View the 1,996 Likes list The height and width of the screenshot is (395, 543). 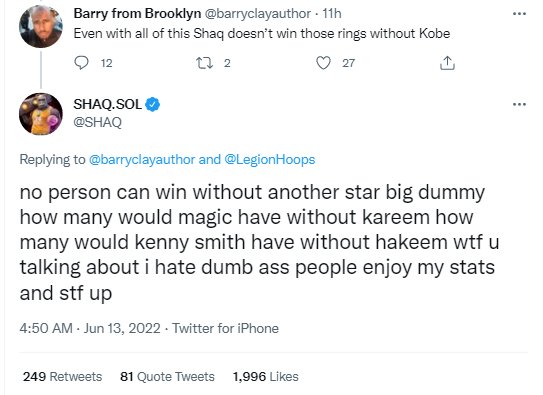coord(266,377)
